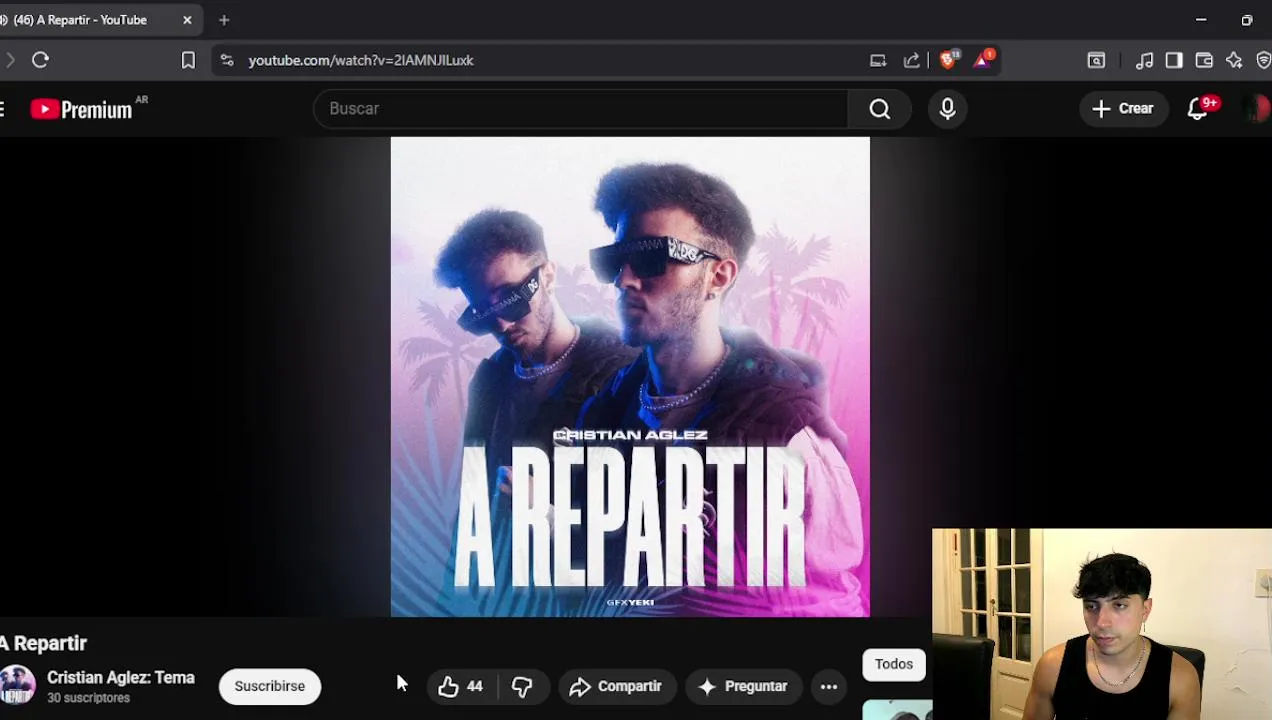Screen dimensions: 1272x720
Task: Start voice search with microphone icon
Action: point(947,108)
